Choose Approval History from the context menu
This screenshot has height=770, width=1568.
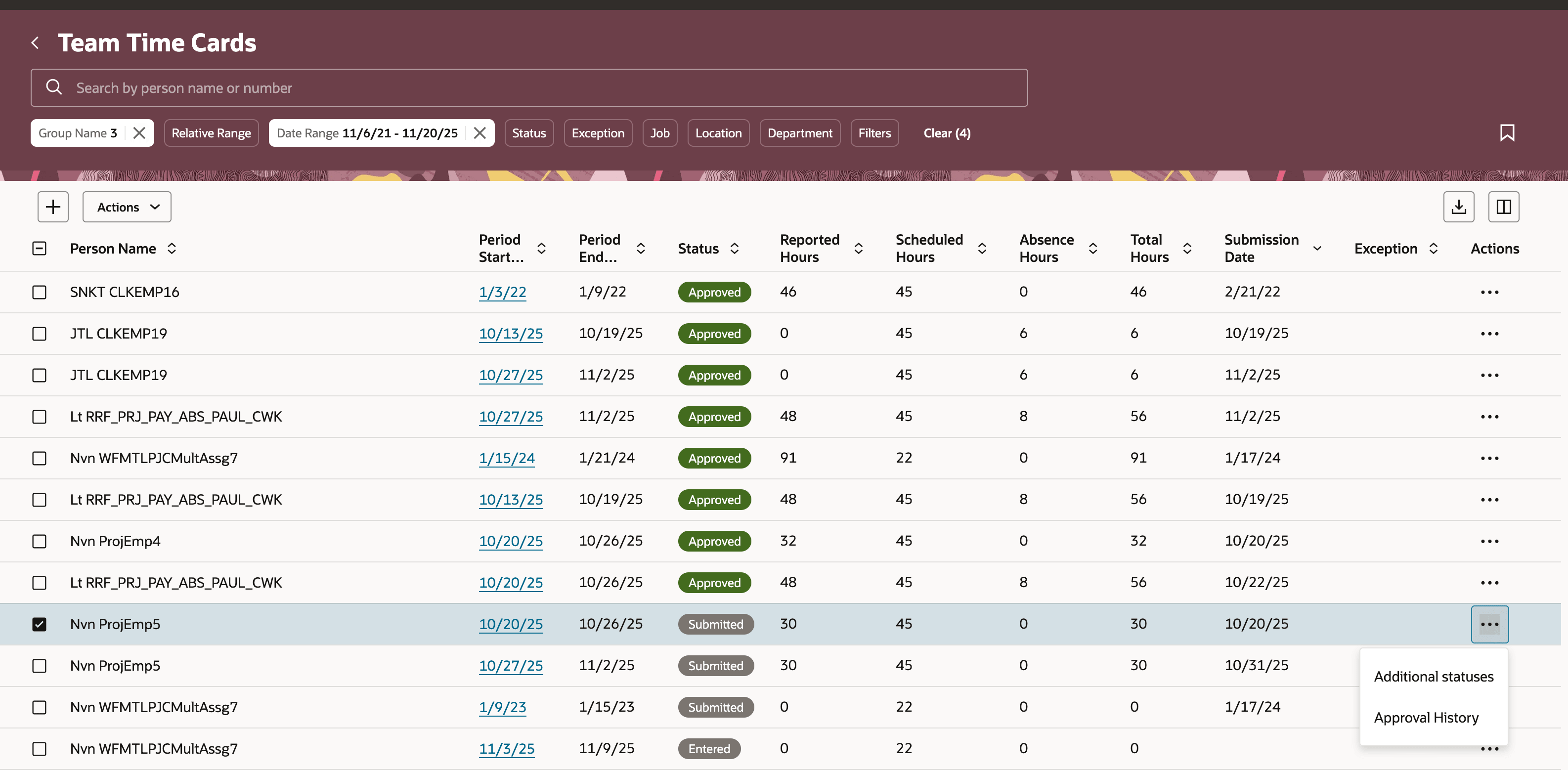(1427, 718)
